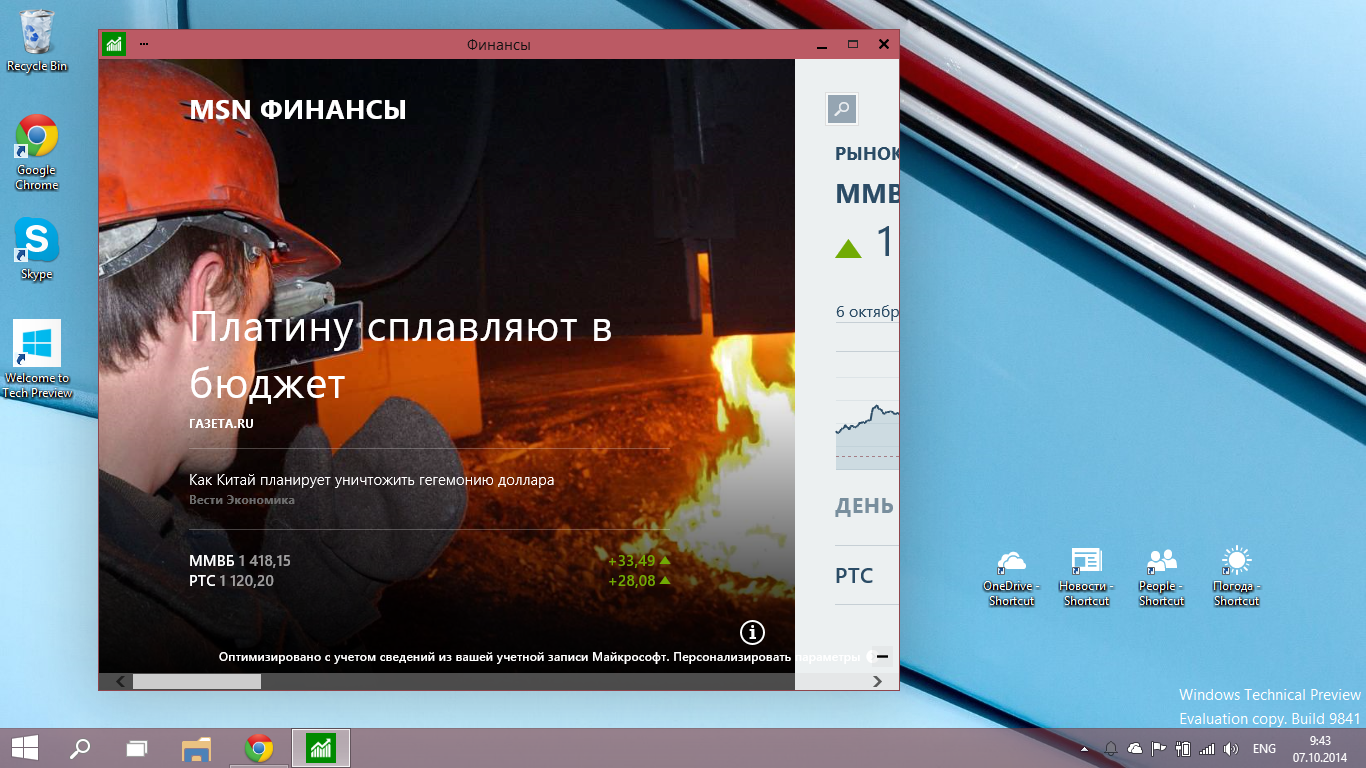Open article 'Как Китай планирует уничтожить гегемонию доллара'
Image resolution: width=1366 pixels, height=768 pixels.
(371, 480)
